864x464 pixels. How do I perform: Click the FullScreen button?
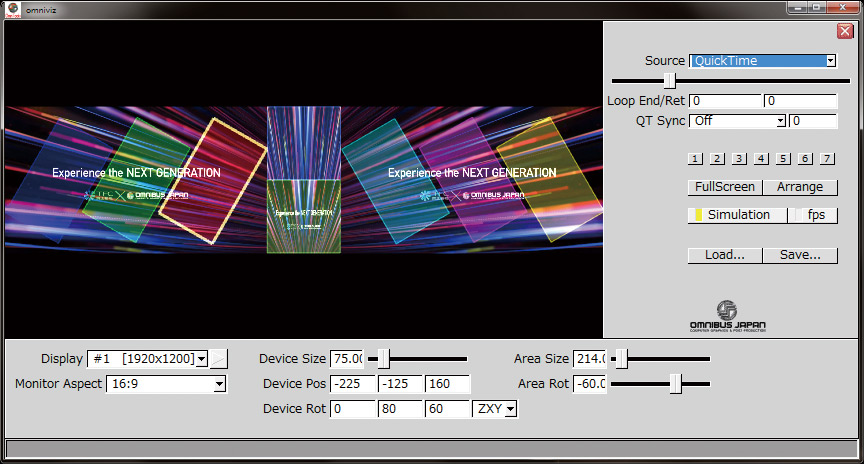pyautogui.click(x=725, y=187)
